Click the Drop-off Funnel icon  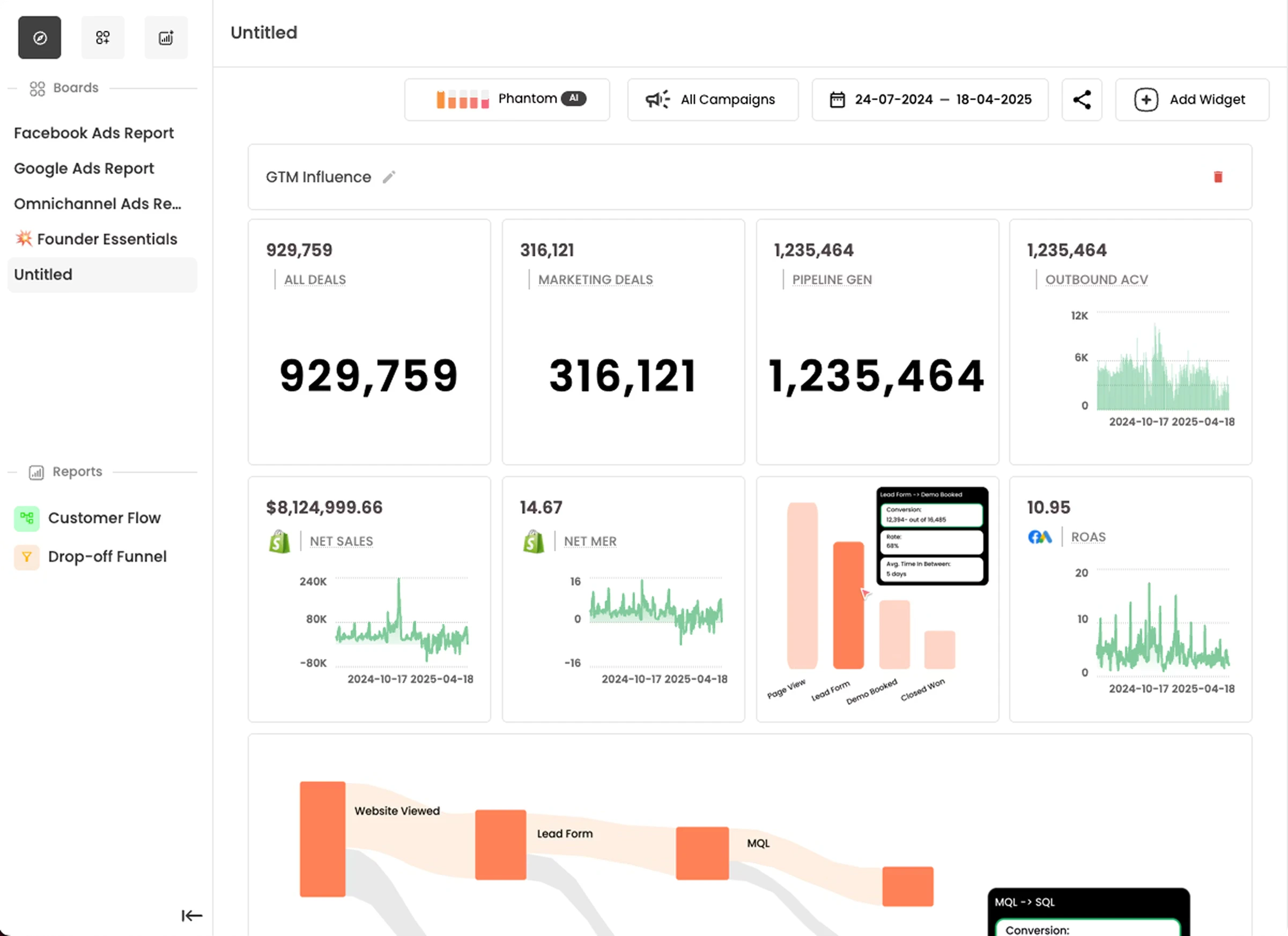tap(27, 557)
